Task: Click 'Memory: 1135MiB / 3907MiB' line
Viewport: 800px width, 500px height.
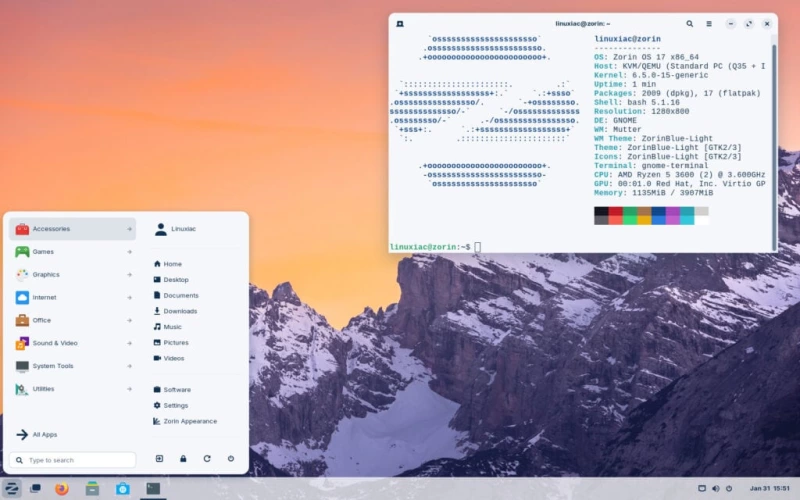Action: [654, 193]
